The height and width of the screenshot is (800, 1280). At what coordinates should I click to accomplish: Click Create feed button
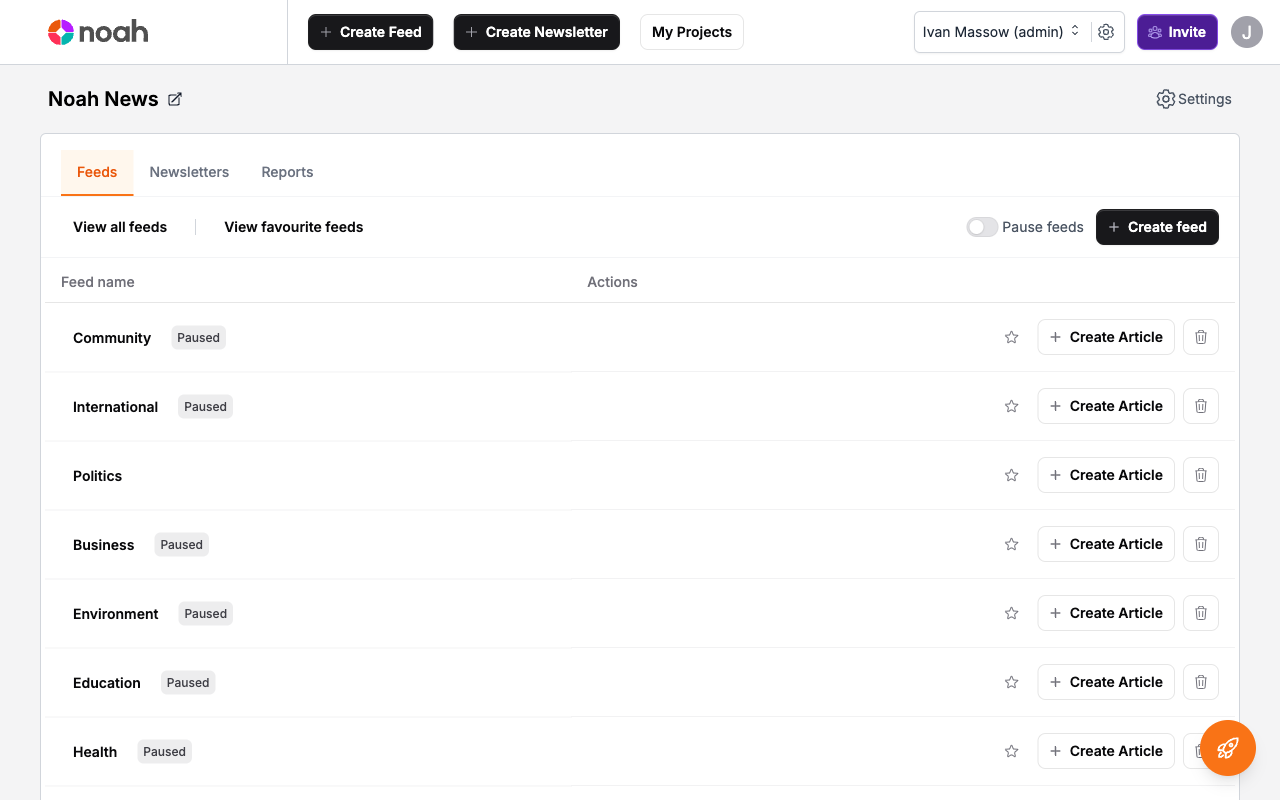coord(1157,227)
